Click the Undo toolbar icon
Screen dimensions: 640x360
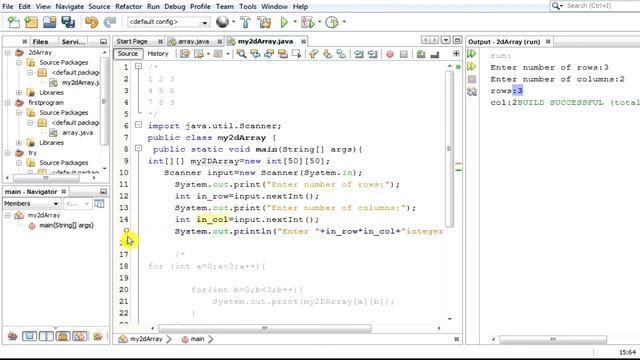click(91, 22)
